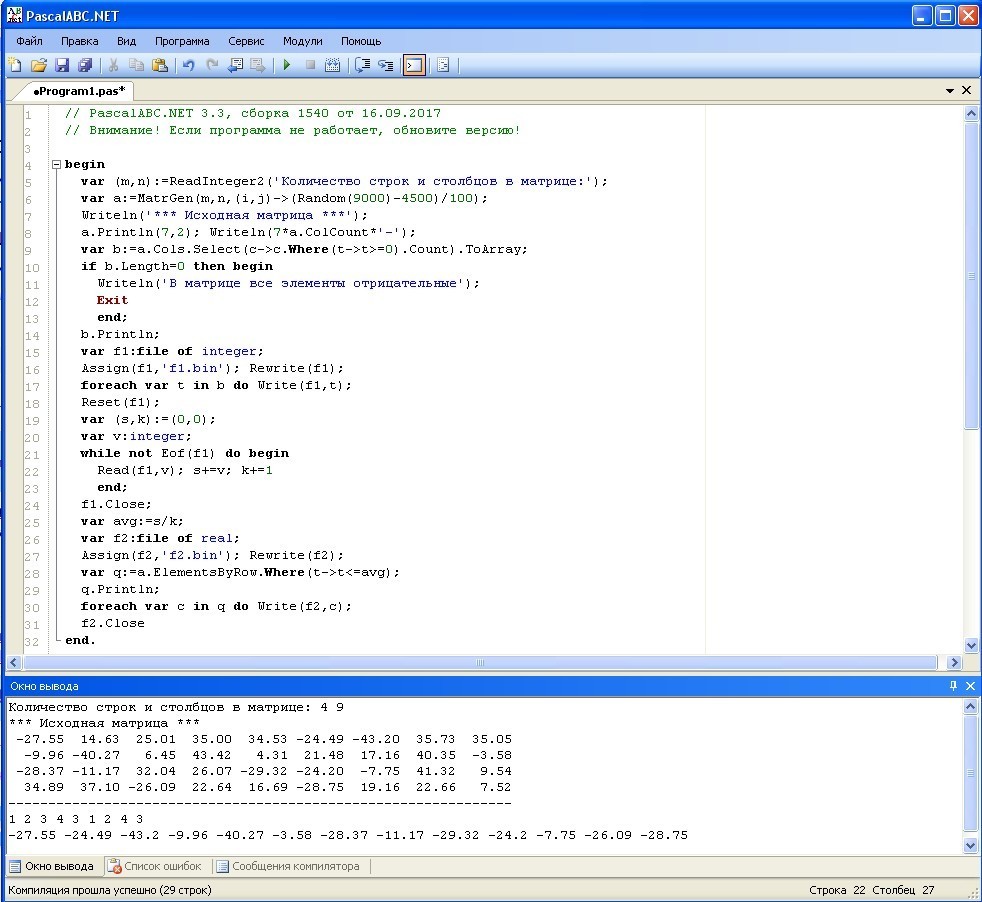Close the Program1.pas editor tab
The width and height of the screenshot is (982, 902).
[x=967, y=90]
